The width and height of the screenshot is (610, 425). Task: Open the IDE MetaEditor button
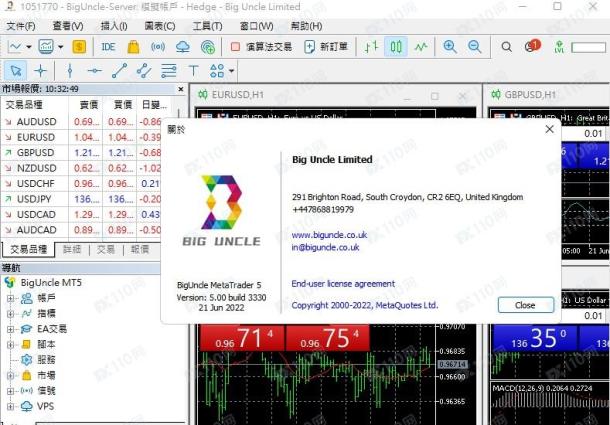pos(108,47)
